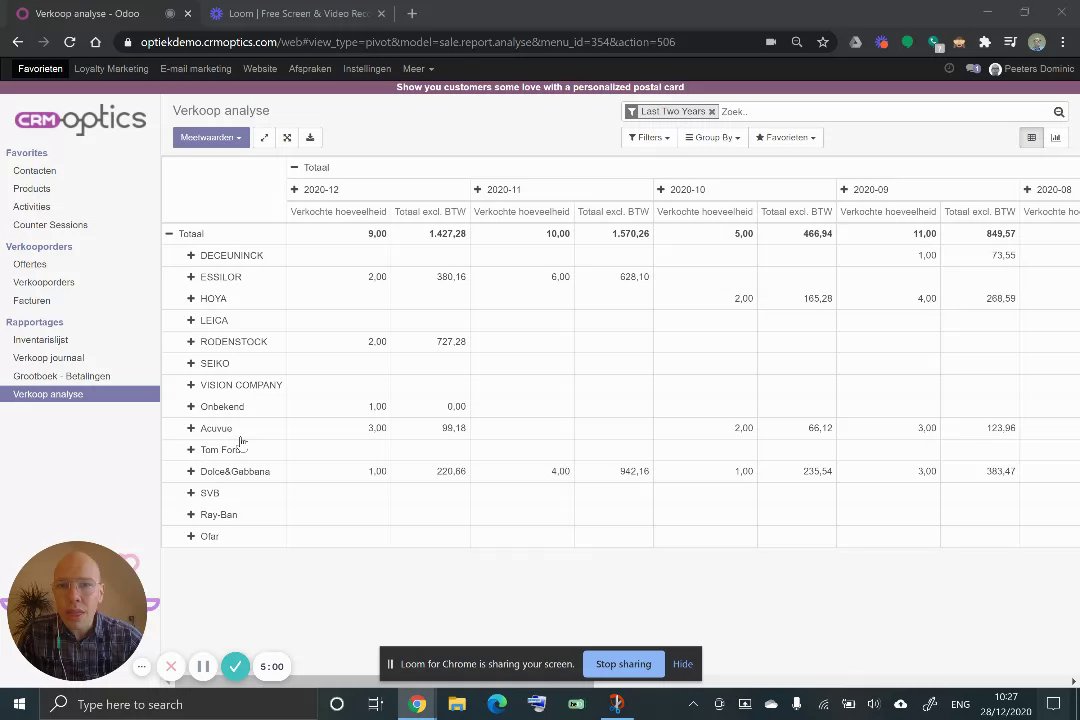The image size is (1080, 720).
Task: Open the Group By dropdown
Action: click(x=713, y=138)
